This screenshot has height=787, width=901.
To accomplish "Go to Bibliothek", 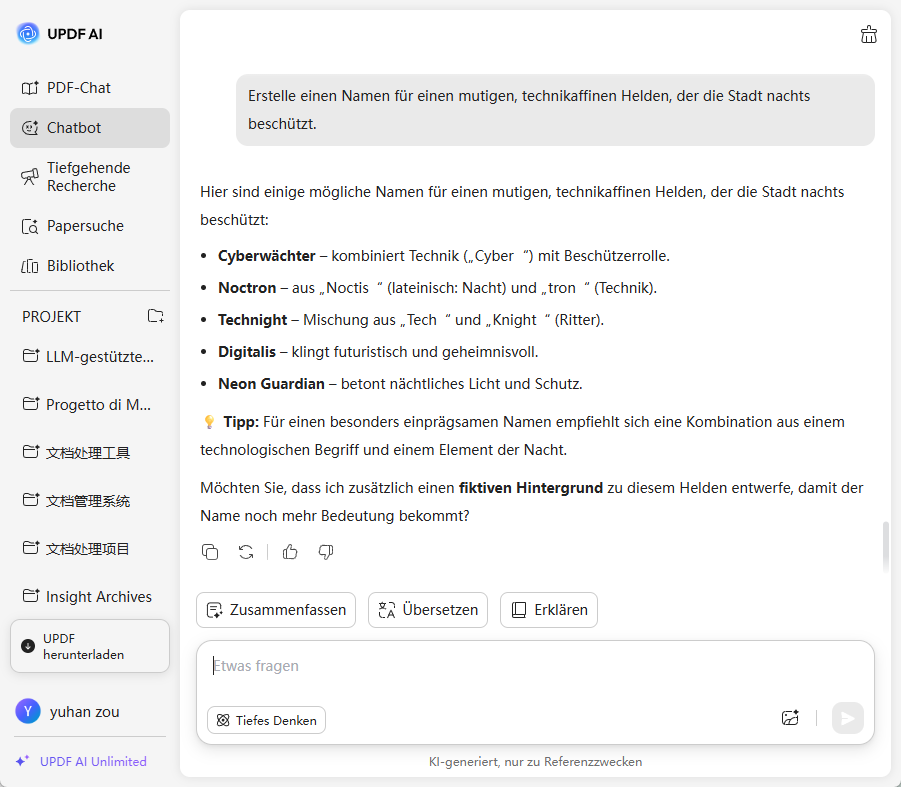I will pyautogui.click(x=80, y=266).
